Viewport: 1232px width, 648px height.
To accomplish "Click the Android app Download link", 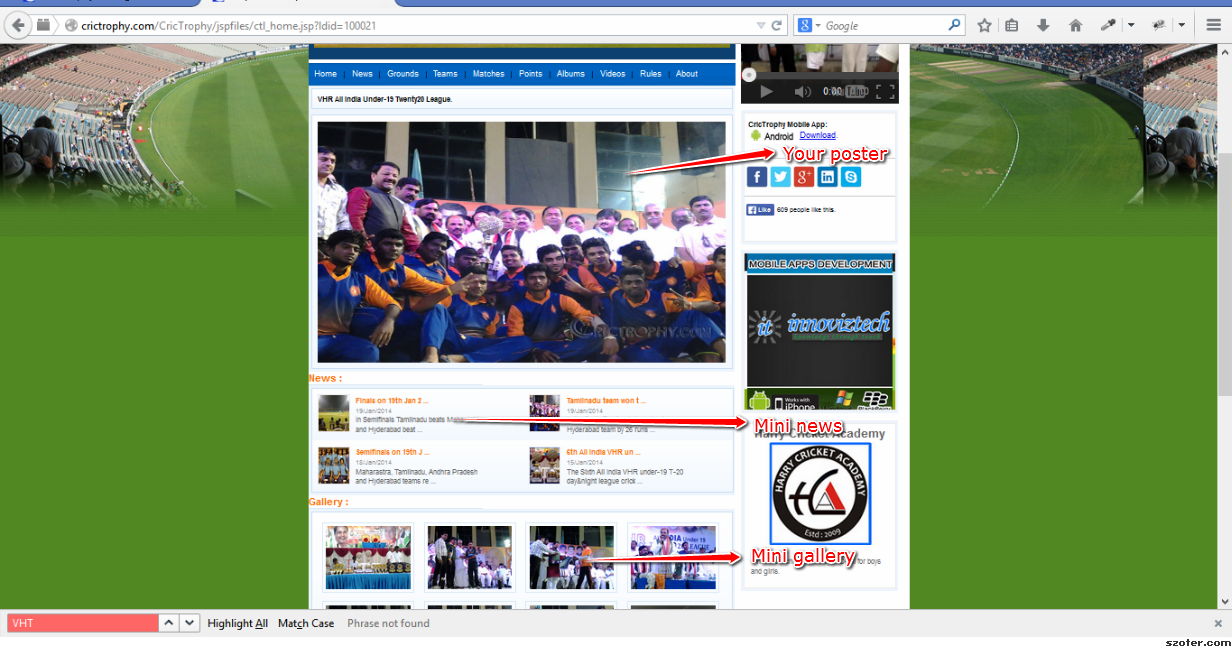I will [x=817, y=135].
